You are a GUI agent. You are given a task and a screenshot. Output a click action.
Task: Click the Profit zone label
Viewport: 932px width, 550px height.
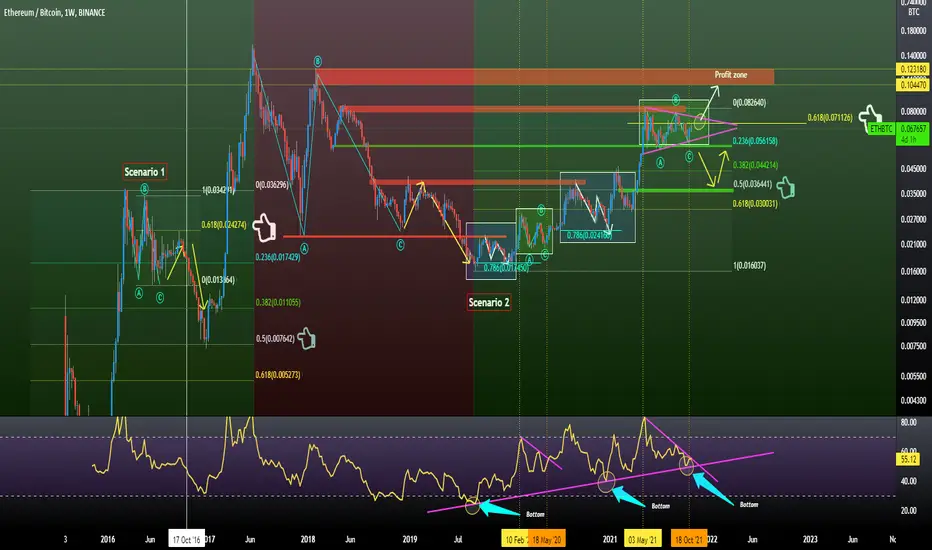click(x=731, y=75)
